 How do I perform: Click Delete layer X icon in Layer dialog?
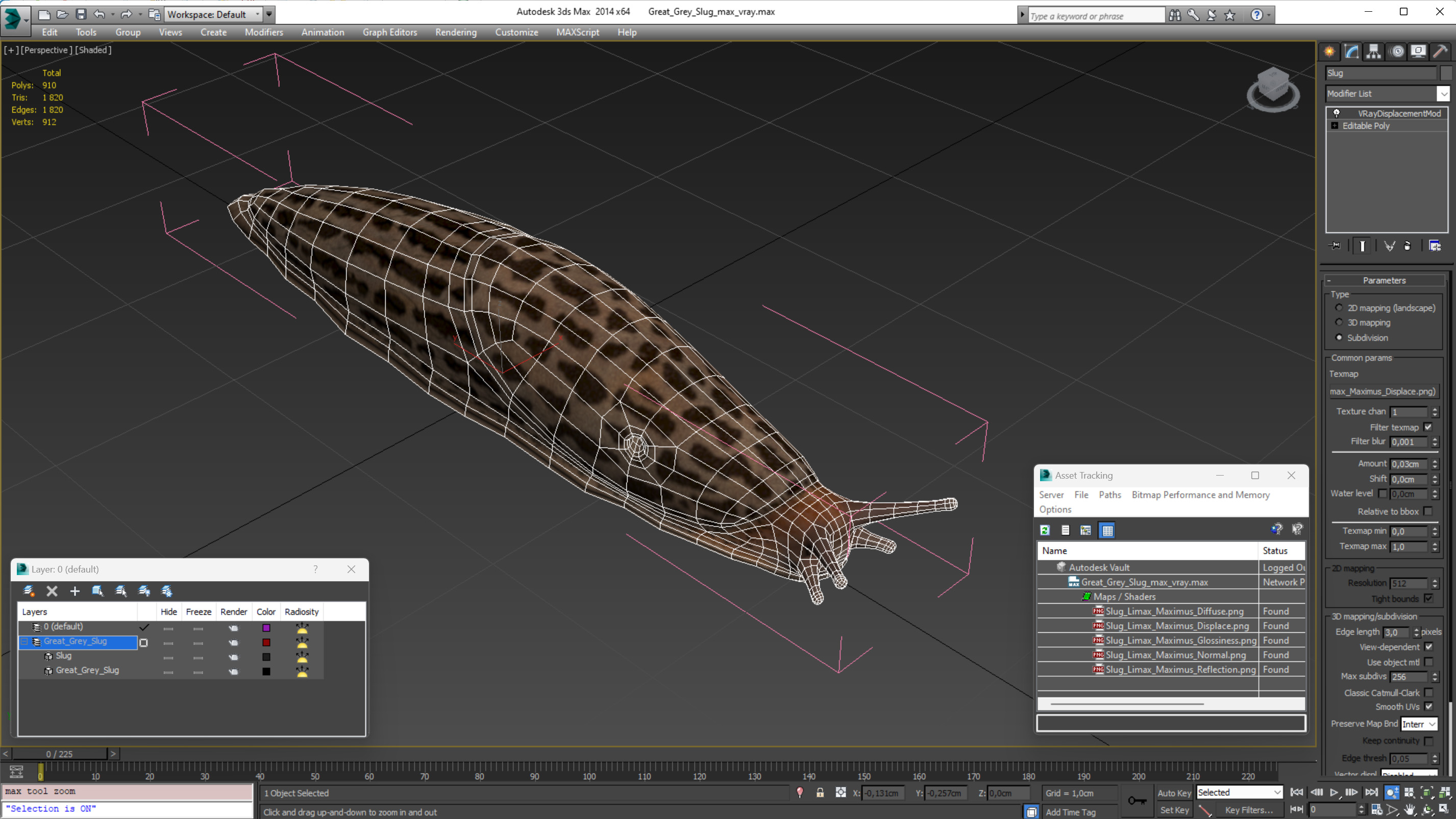[52, 591]
